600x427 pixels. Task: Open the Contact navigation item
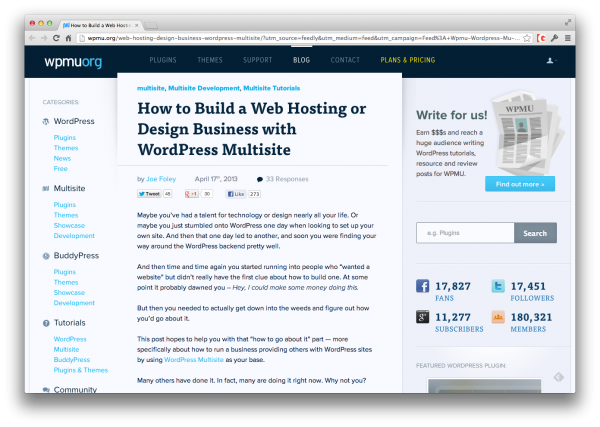[x=345, y=60]
